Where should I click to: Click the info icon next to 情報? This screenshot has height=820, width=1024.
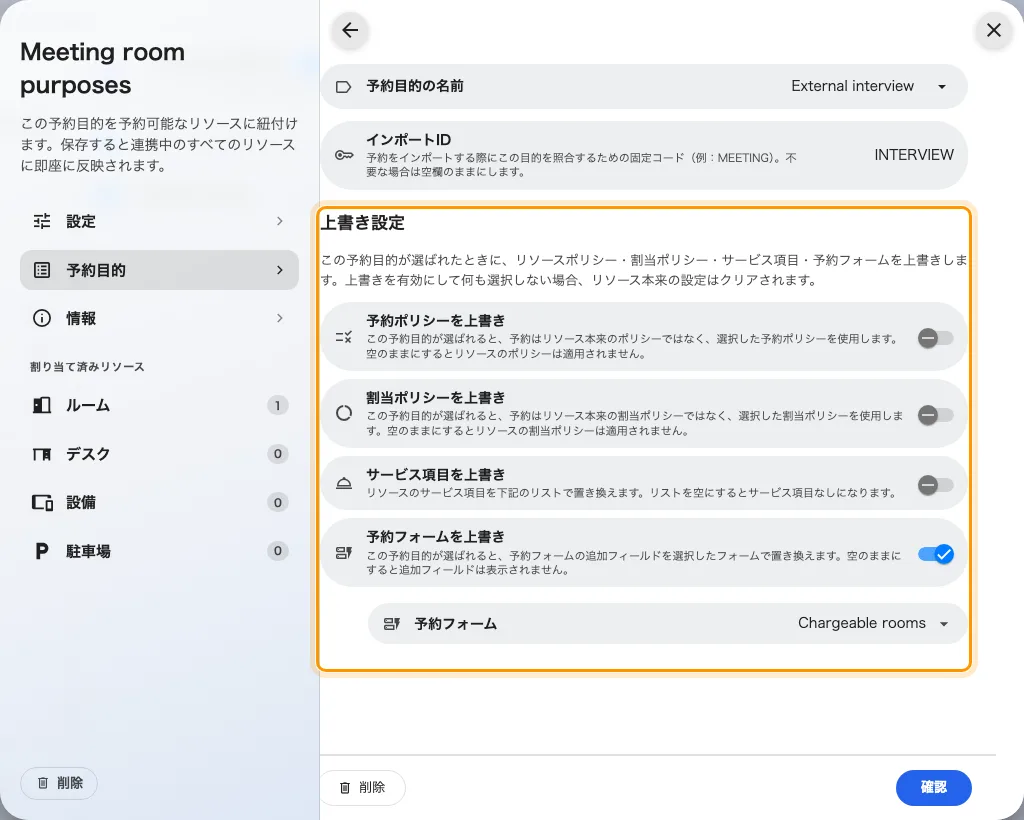coord(42,318)
